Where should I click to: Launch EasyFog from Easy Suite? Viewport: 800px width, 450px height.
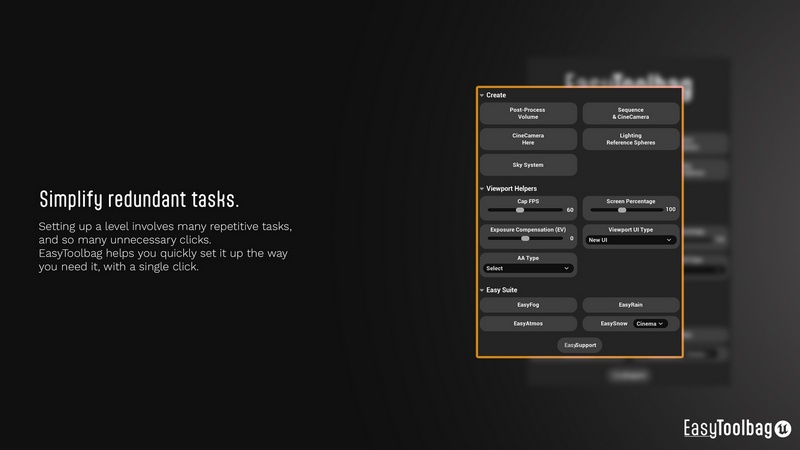coord(529,304)
